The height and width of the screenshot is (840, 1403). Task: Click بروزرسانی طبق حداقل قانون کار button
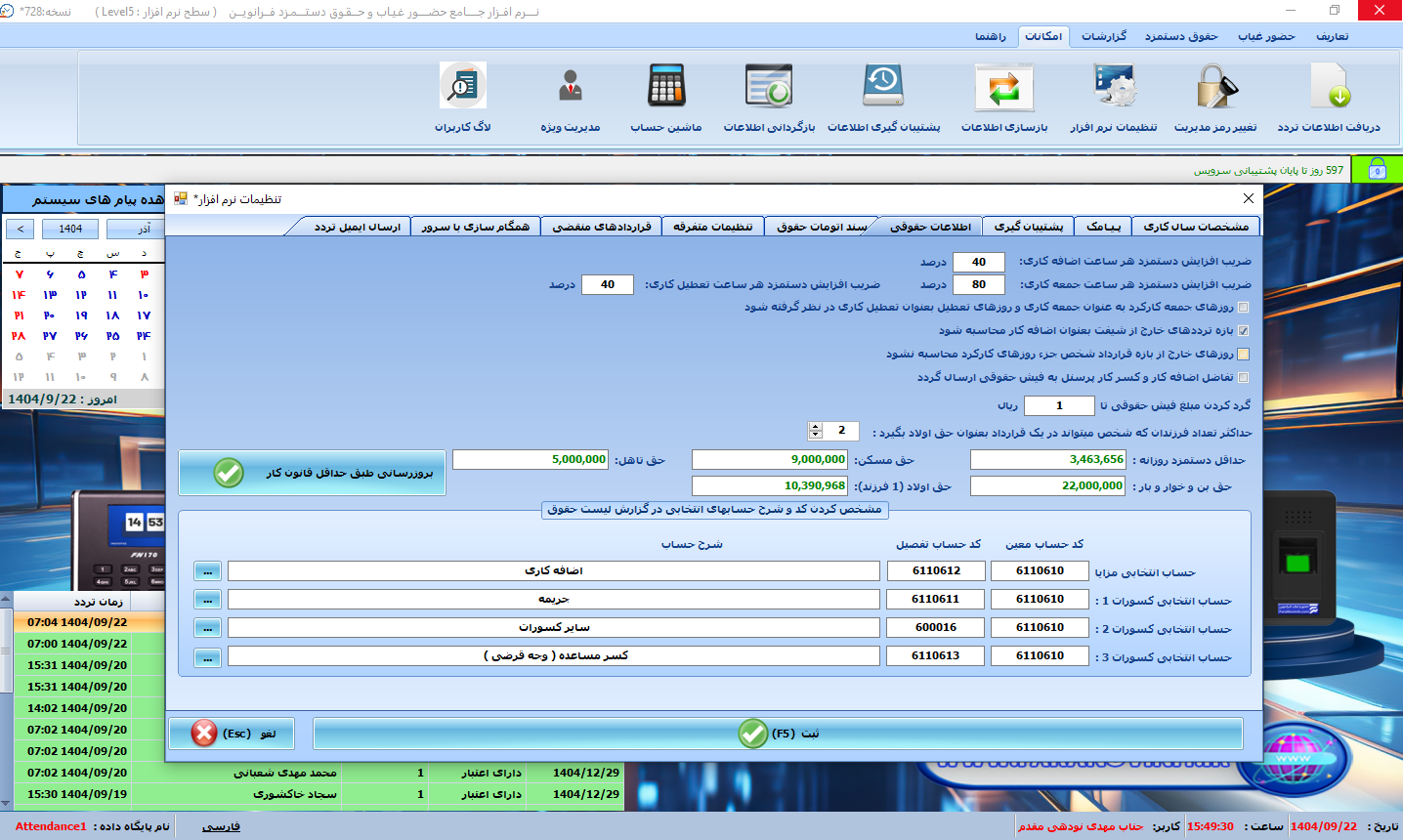point(312,474)
